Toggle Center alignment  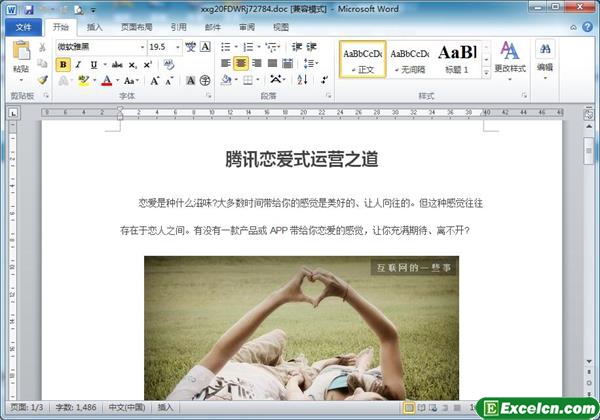pyautogui.click(x=241, y=63)
